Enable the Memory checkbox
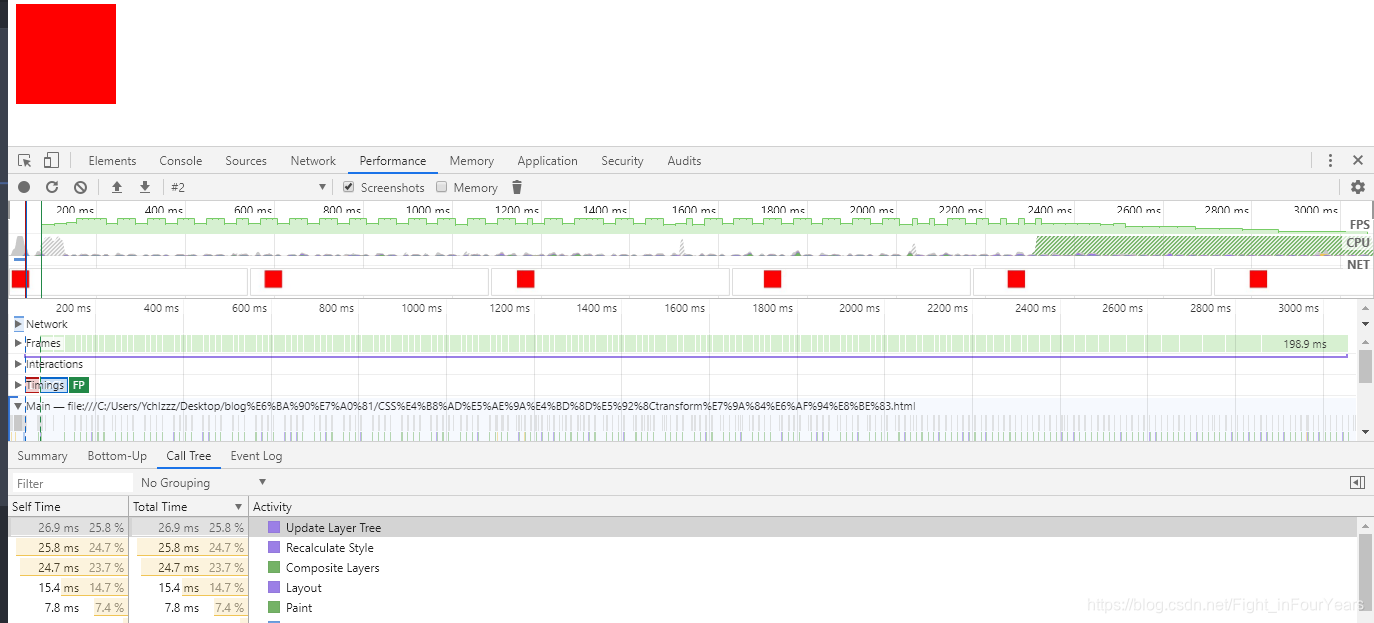Image resolution: width=1374 pixels, height=623 pixels. tap(441, 187)
